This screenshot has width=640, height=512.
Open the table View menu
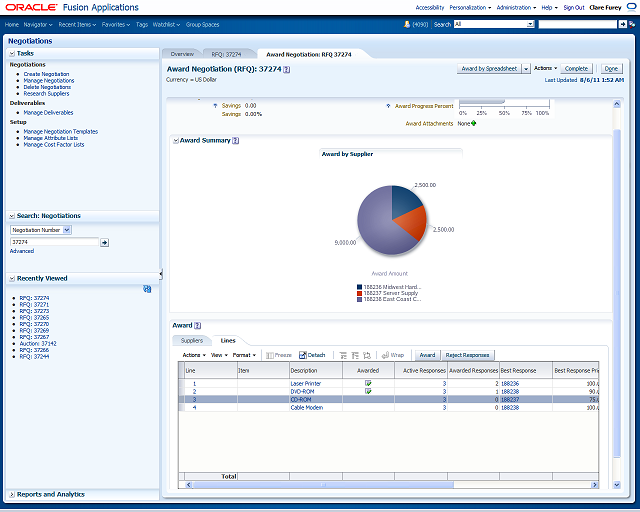[219, 355]
